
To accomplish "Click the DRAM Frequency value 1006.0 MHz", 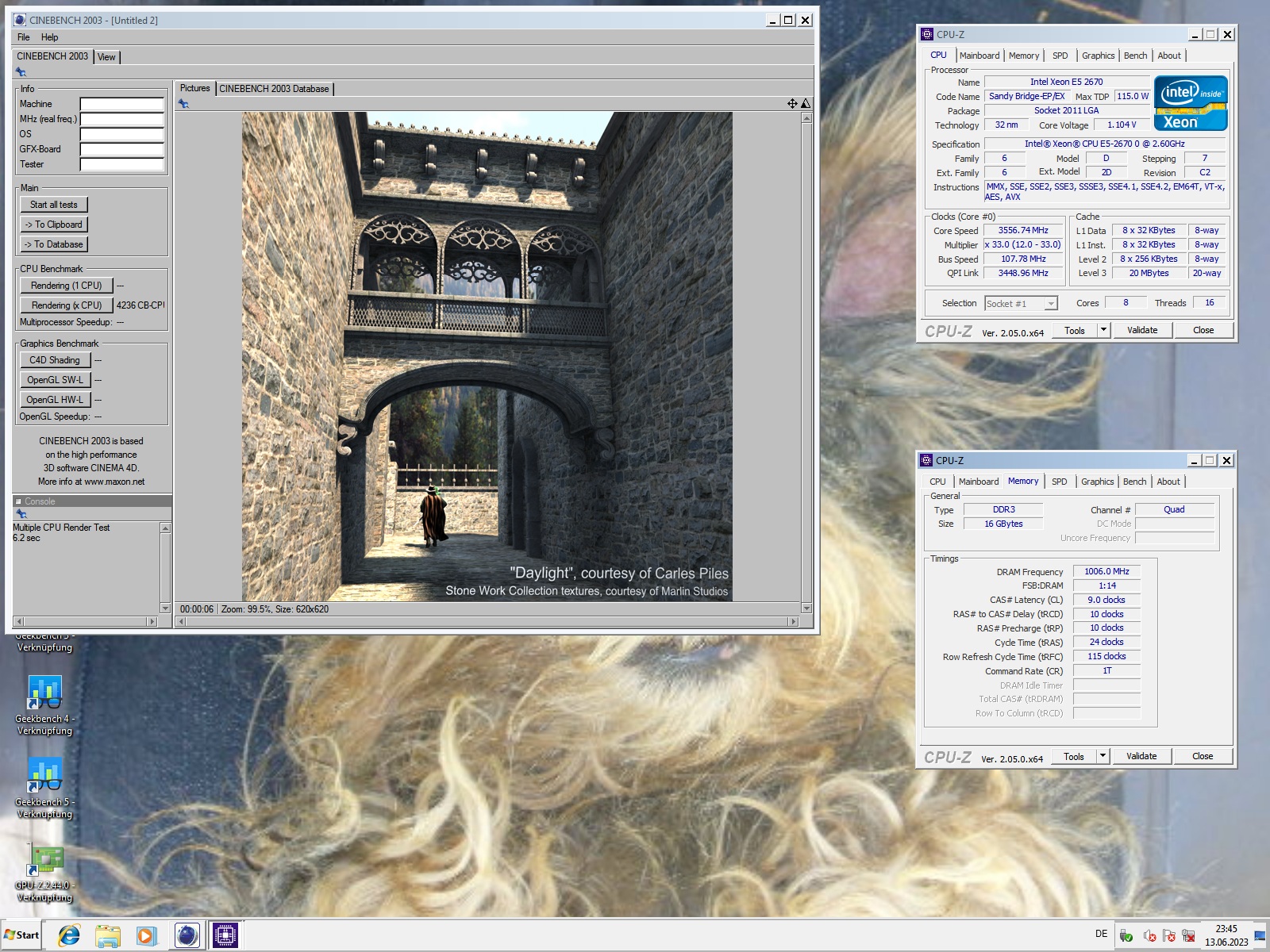I will 1106,571.
